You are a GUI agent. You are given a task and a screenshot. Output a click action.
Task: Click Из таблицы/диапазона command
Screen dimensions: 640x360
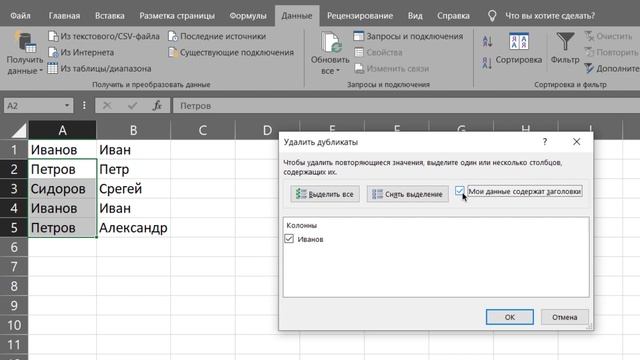(x=99, y=68)
